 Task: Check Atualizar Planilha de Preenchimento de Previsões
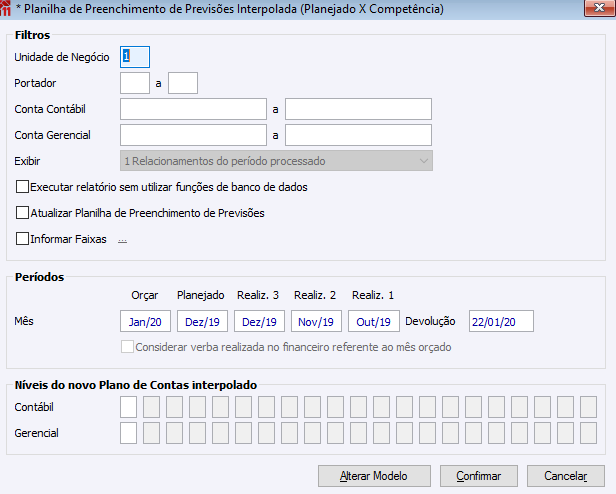[22, 213]
